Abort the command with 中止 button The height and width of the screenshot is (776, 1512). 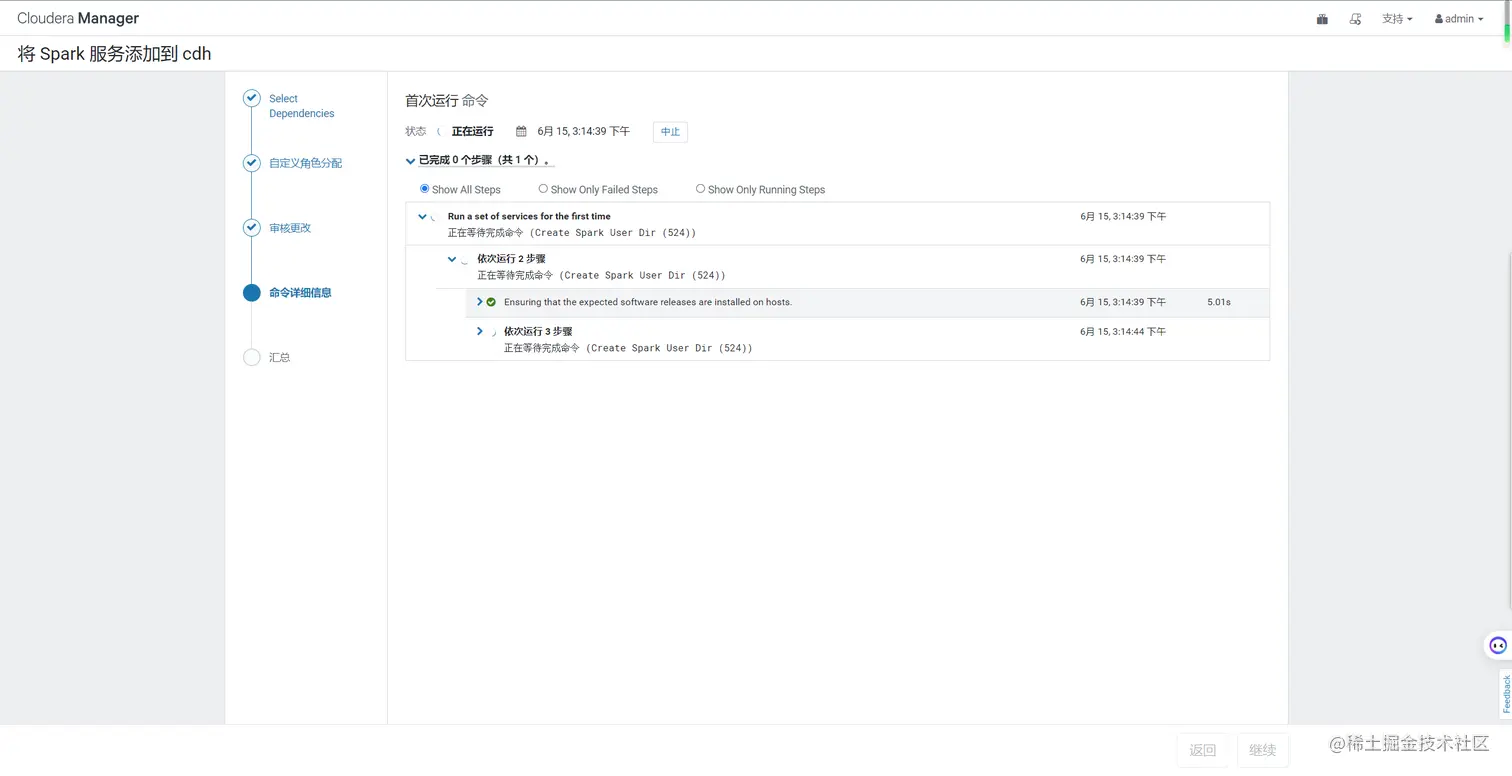click(x=670, y=132)
